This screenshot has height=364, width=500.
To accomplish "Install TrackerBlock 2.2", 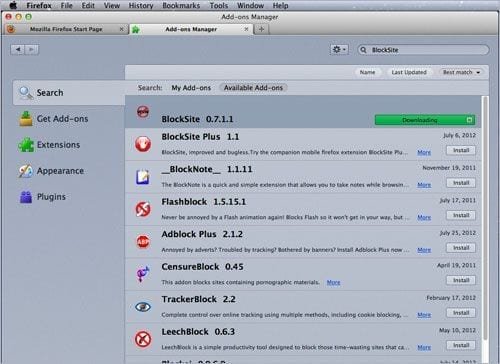I will (461, 313).
